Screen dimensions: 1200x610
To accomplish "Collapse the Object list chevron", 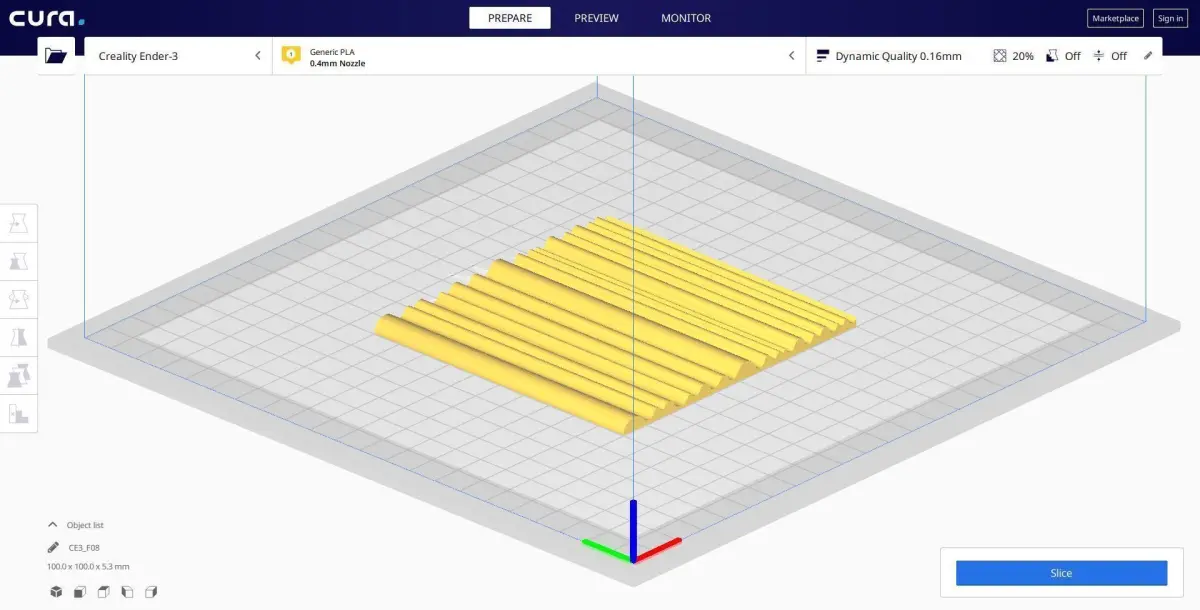I will coord(53,525).
